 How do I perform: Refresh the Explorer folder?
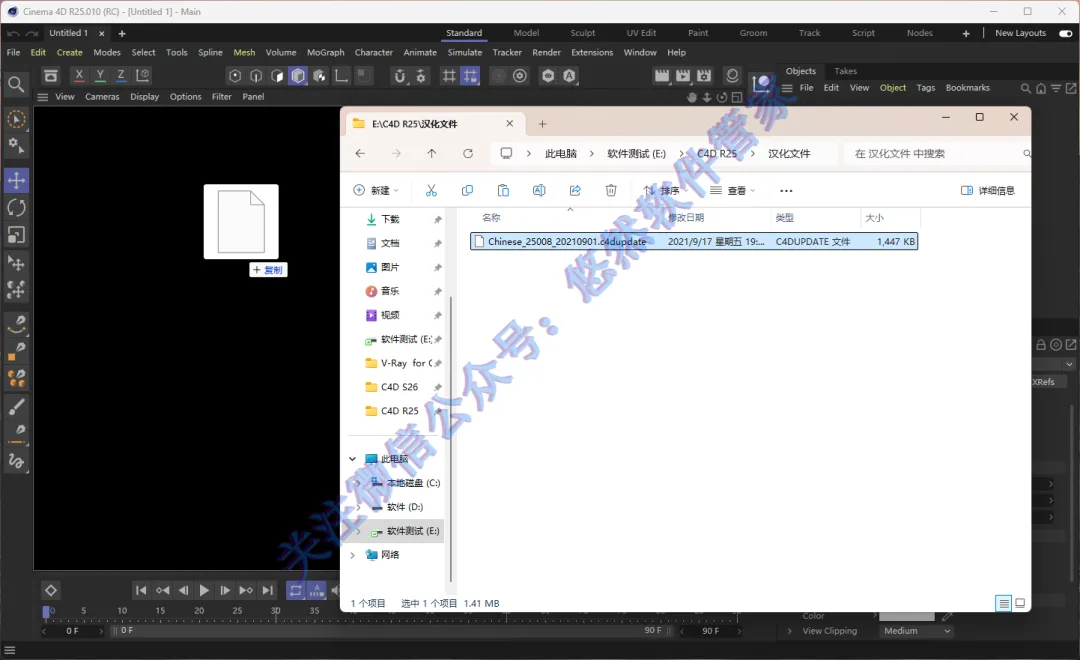pyautogui.click(x=468, y=153)
